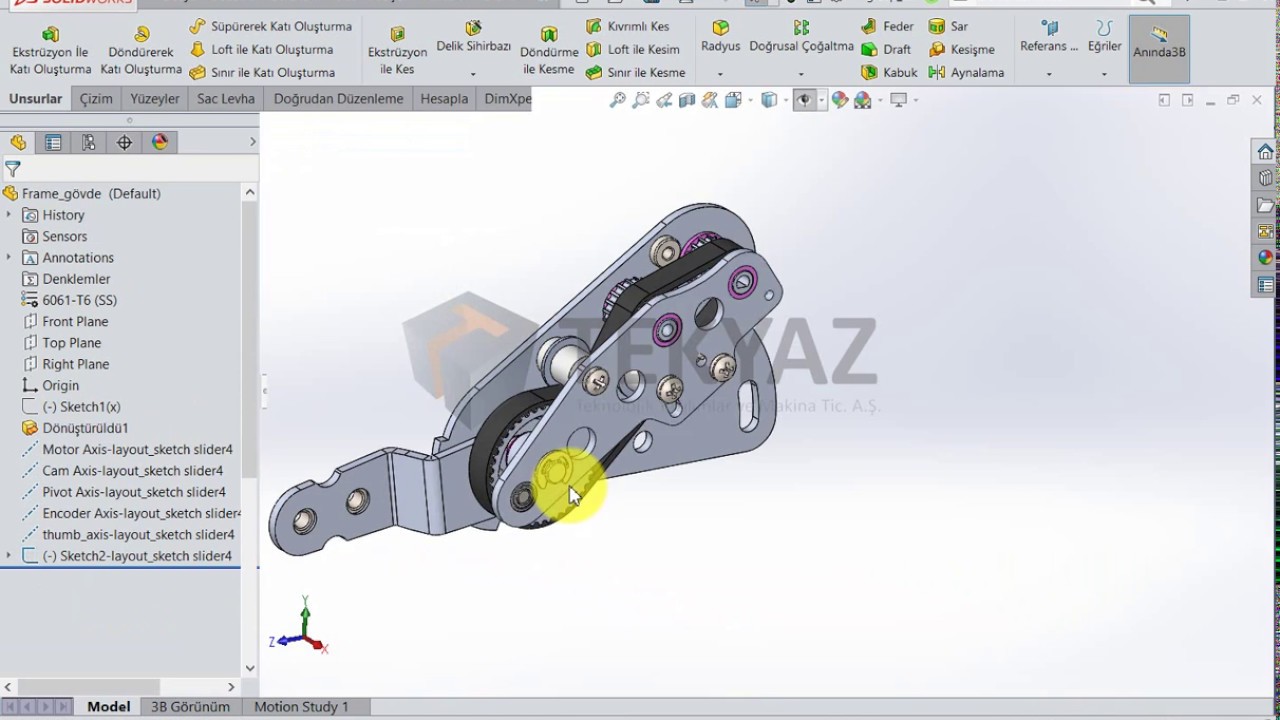
Task: Select Front Plane in tree
Action: click(x=75, y=321)
